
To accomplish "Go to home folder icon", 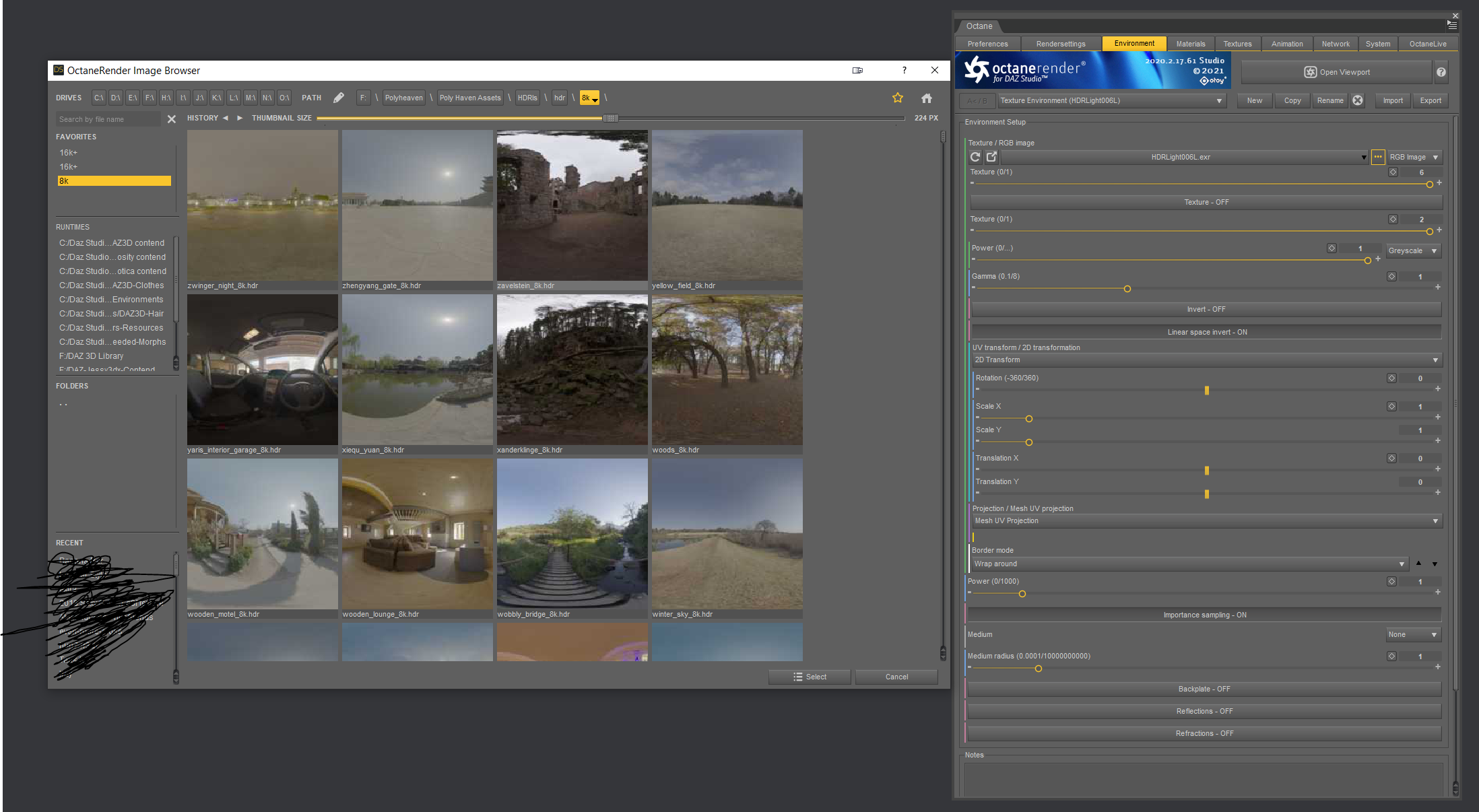I will [927, 98].
